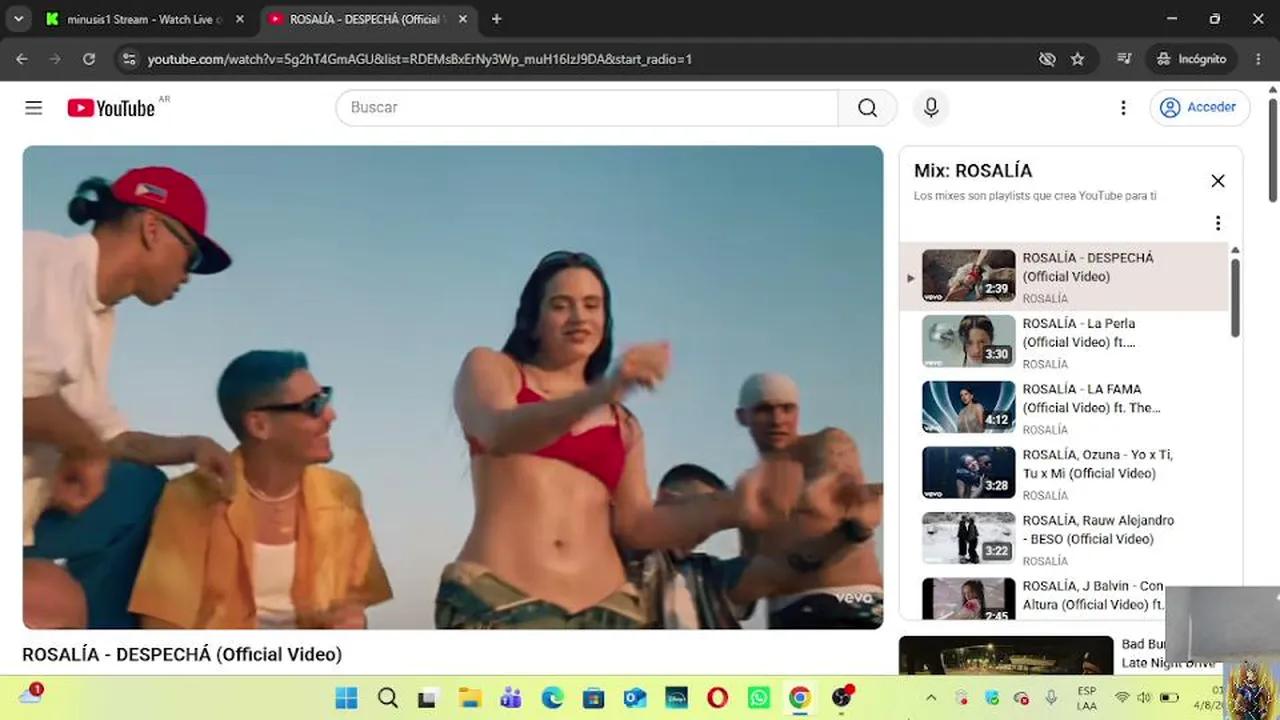Switch to Google Chrome on the taskbar

[x=800, y=698]
